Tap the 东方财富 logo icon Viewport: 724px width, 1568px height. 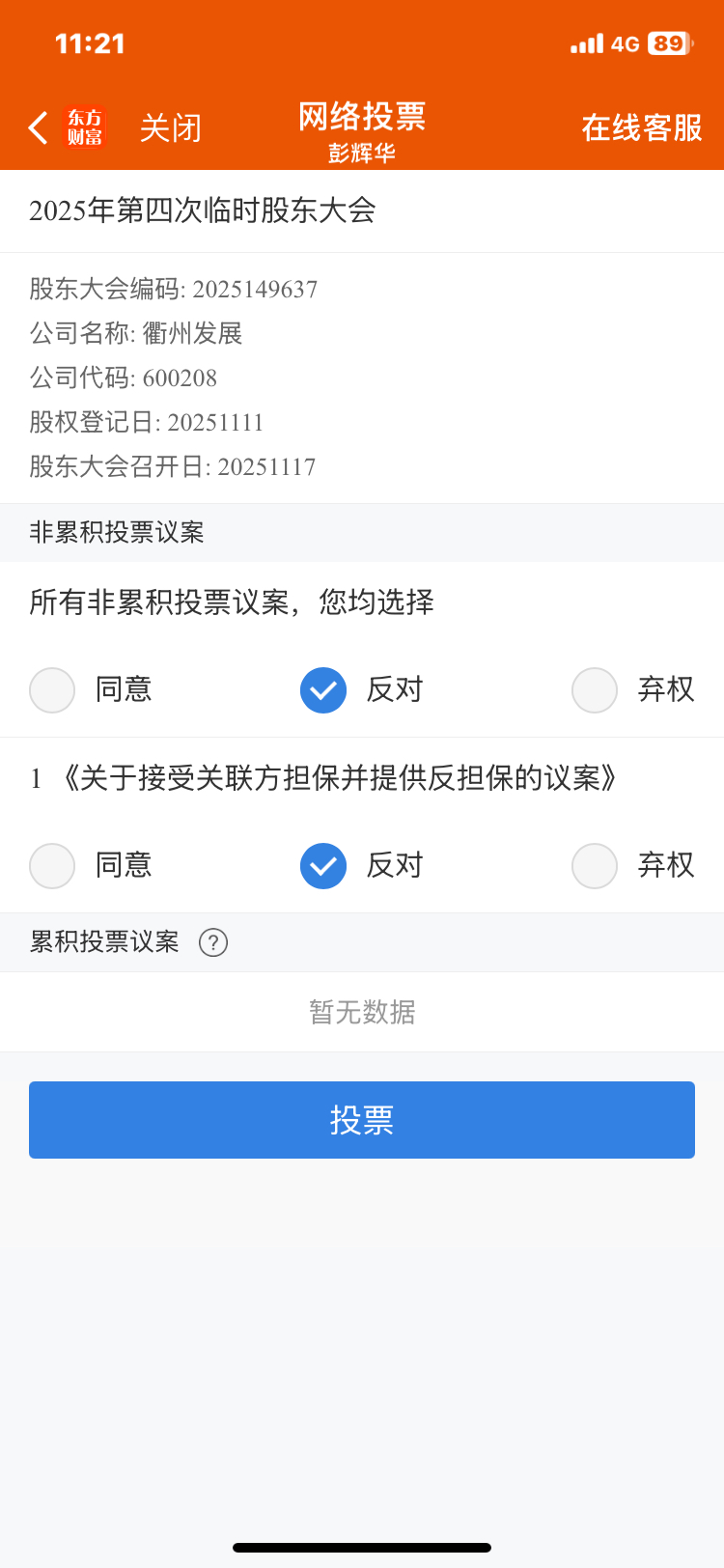84,127
